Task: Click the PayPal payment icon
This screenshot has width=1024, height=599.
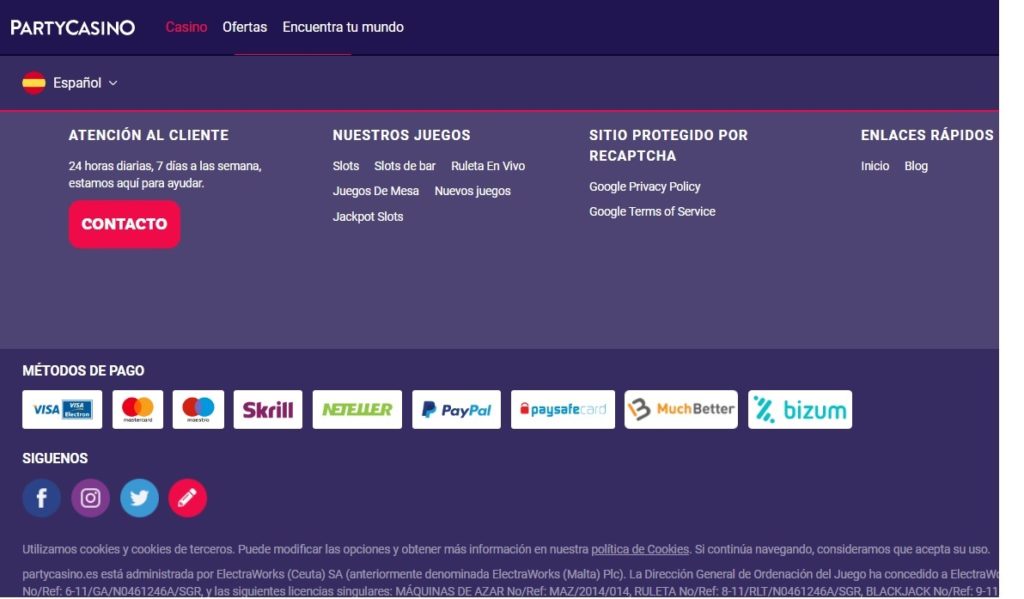Action: tap(456, 410)
